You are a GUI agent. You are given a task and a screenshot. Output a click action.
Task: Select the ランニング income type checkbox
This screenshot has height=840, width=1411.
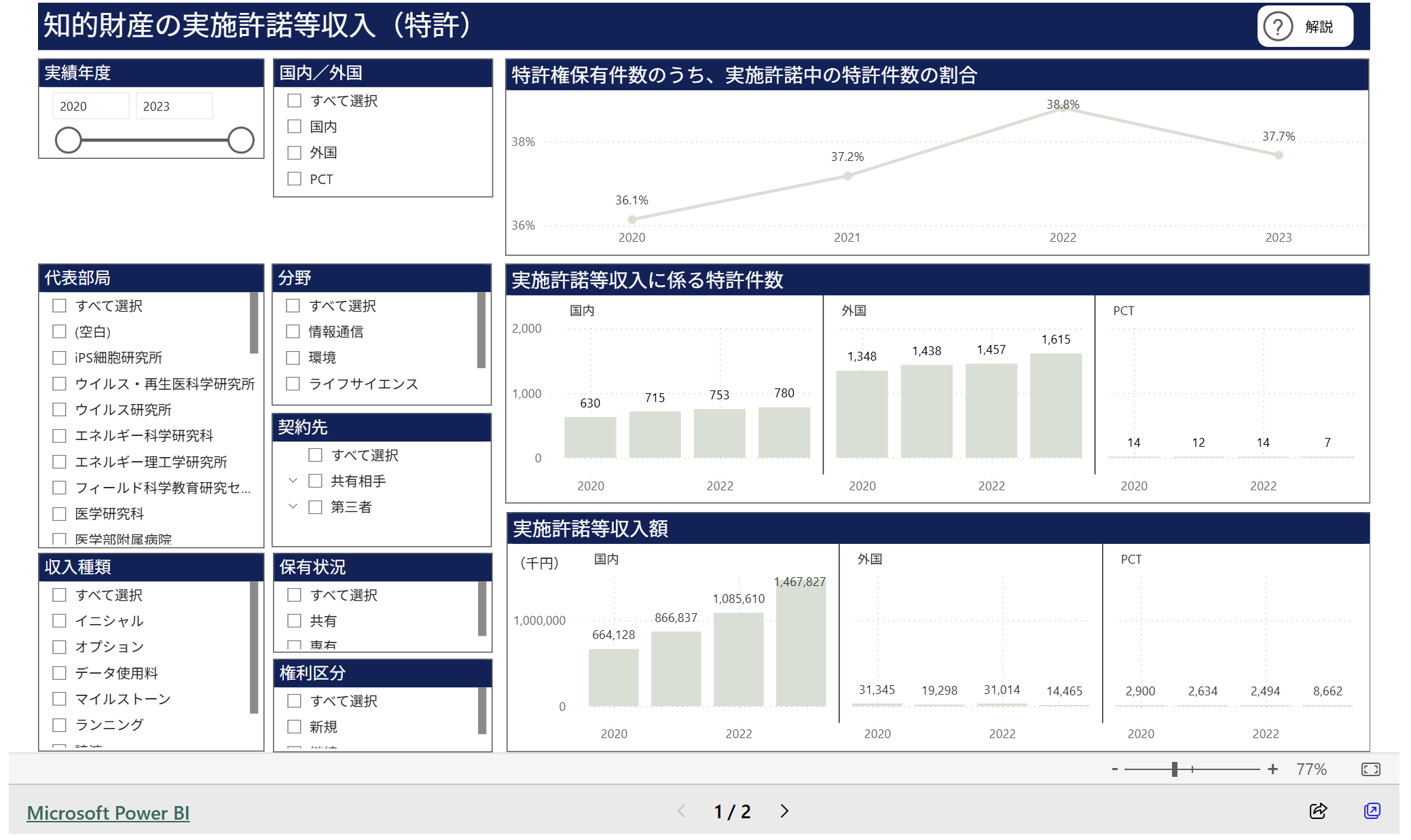(x=60, y=725)
